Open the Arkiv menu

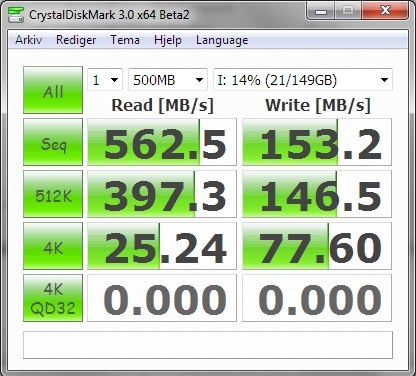click(x=29, y=40)
